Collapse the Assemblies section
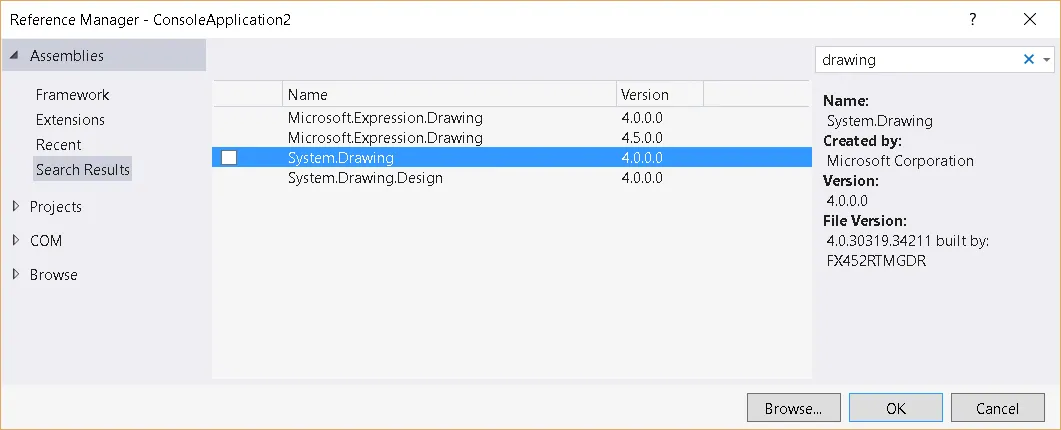The height and width of the screenshot is (430, 1061). [x=14, y=56]
